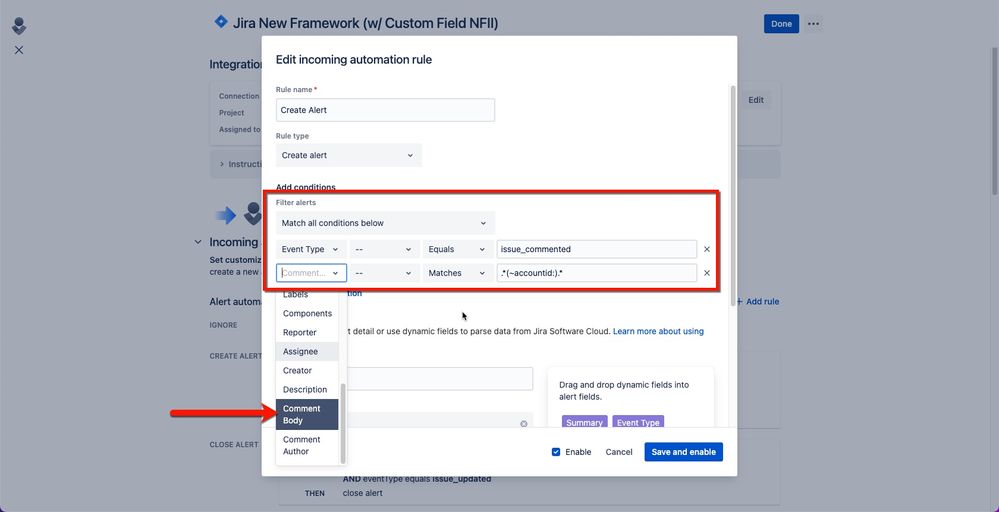Open the Event Type field dropdown
The width and height of the screenshot is (999, 512).
click(311, 249)
